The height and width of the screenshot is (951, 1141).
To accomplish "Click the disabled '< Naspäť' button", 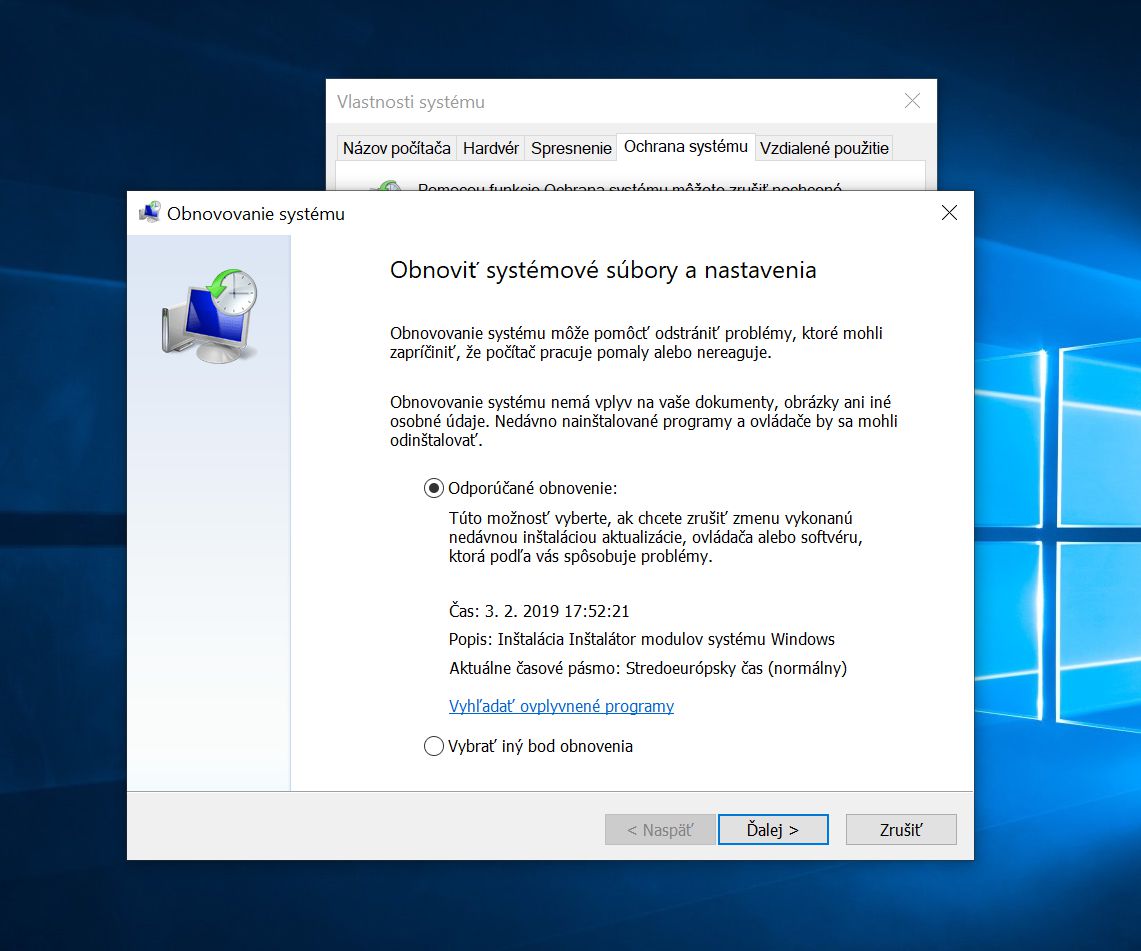I will pos(660,829).
